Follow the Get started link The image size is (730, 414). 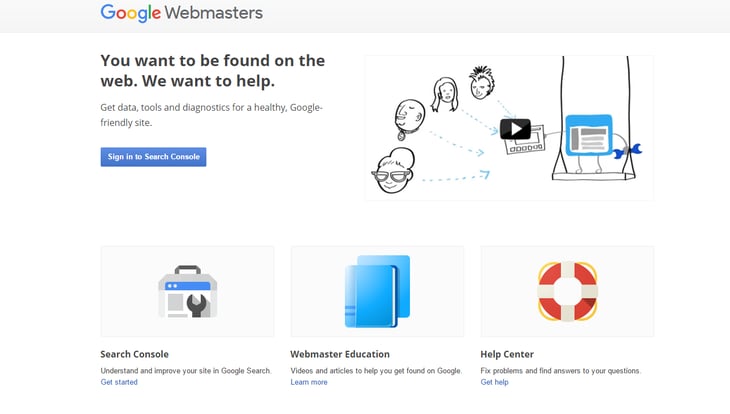pyautogui.click(x=119, y=382)
